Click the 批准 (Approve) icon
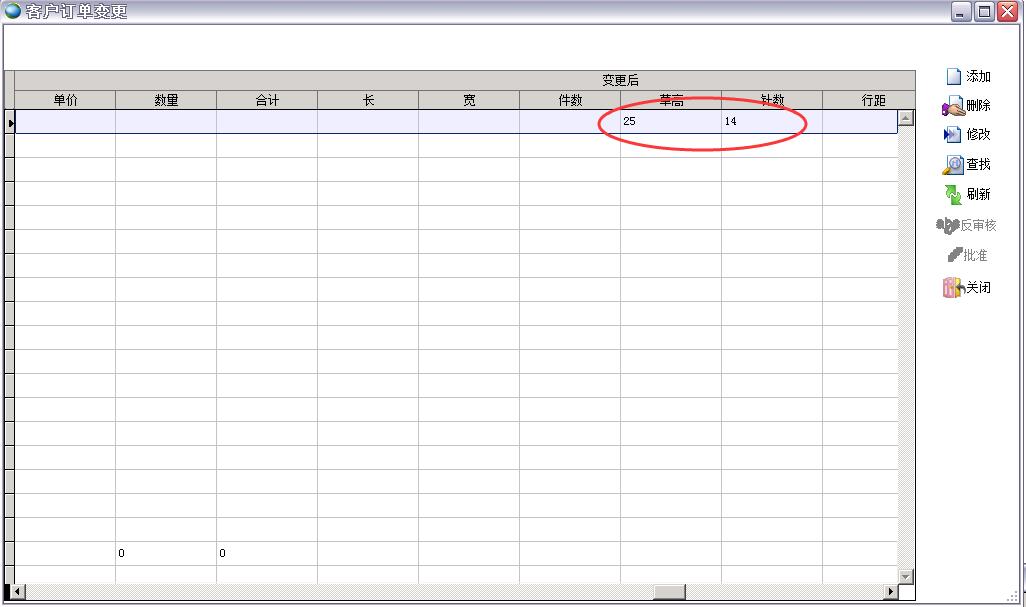This screenshot has width=1026, height=607. [955, 256]
